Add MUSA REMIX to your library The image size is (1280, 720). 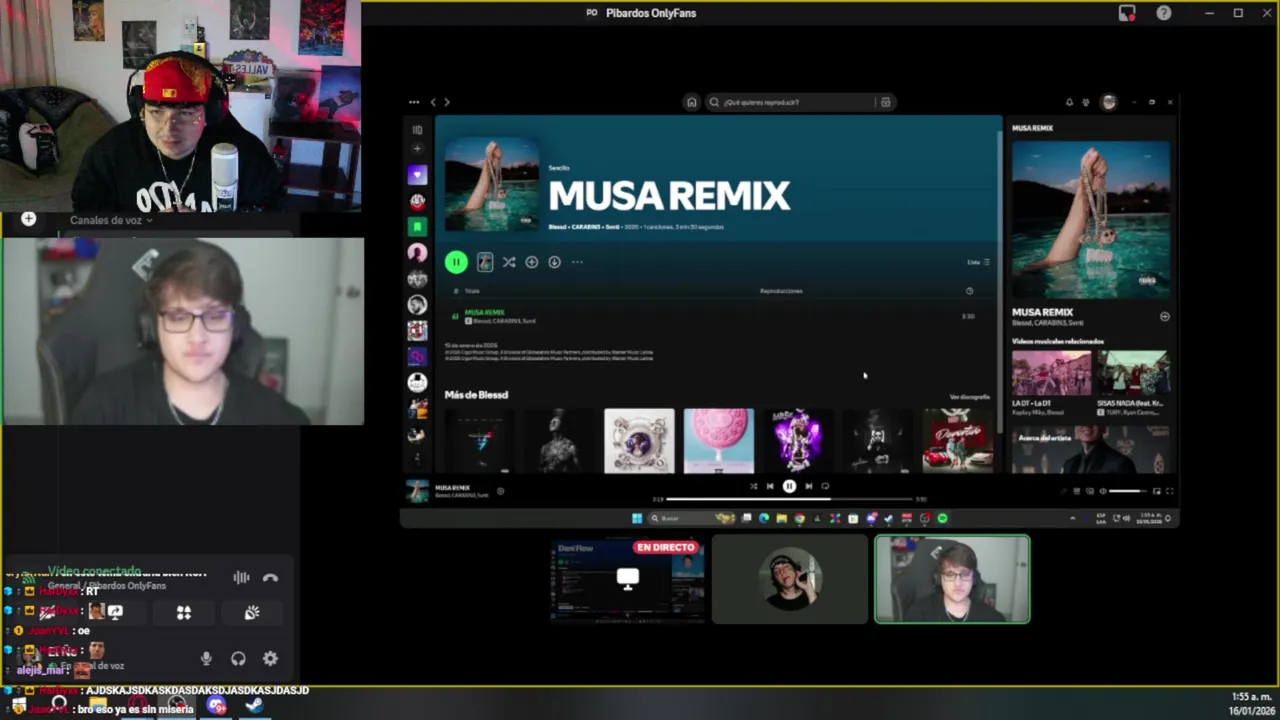click(532, 262)
